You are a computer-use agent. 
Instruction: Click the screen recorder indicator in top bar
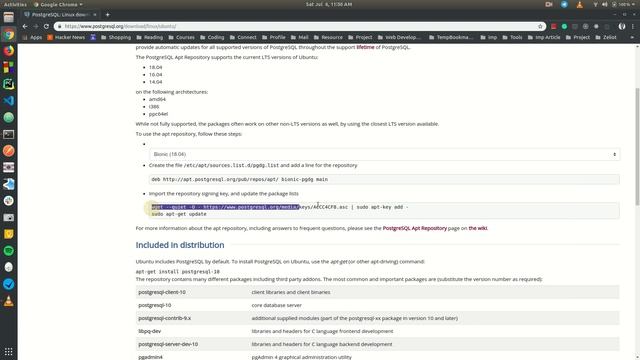549,4
